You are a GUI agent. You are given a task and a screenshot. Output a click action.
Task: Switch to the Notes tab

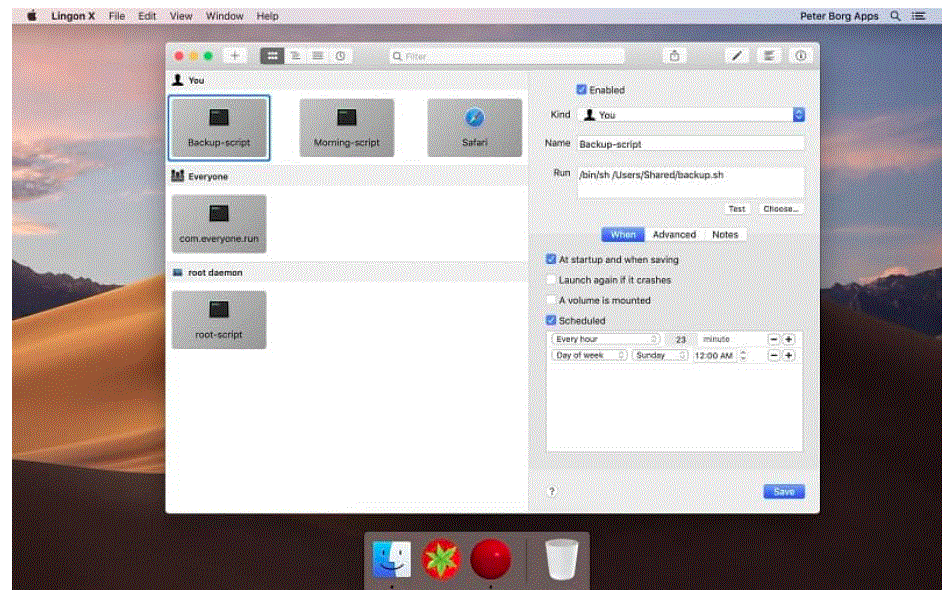(725, 234)
